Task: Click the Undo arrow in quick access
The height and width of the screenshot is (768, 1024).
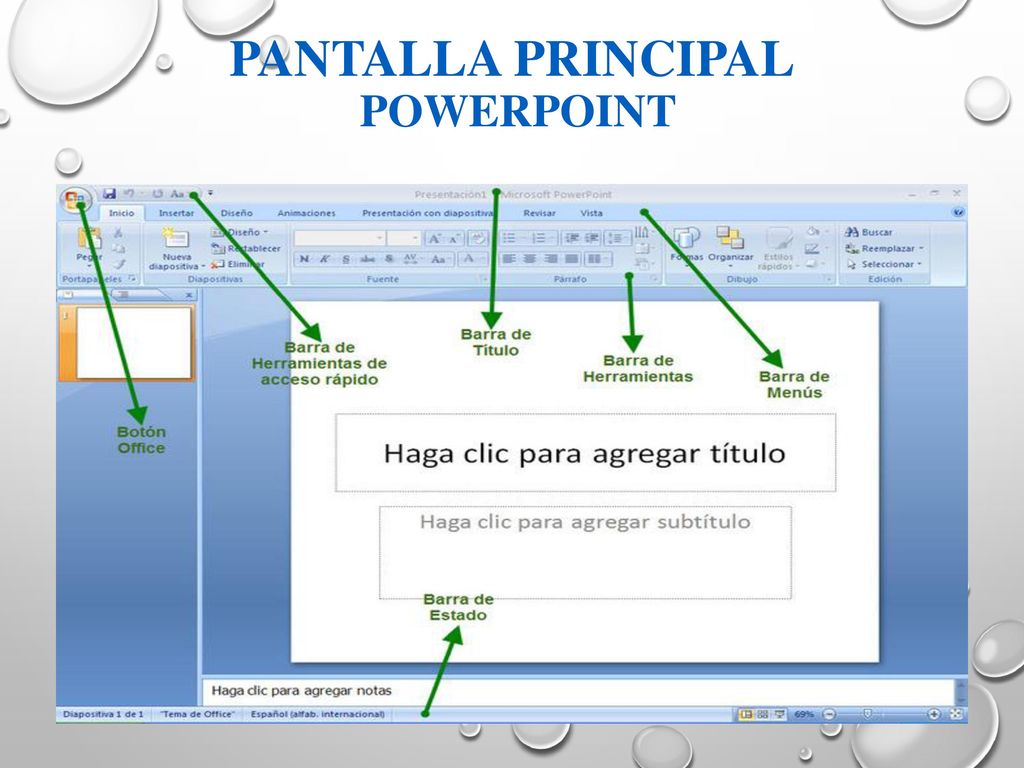Action: [129, 194]
